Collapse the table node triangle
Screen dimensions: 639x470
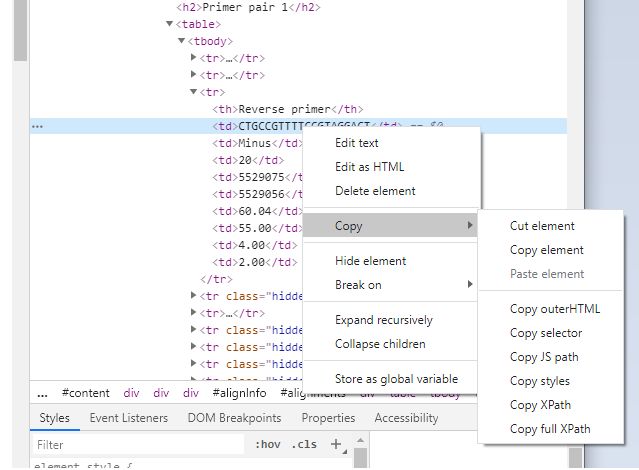tap(170, 24)
